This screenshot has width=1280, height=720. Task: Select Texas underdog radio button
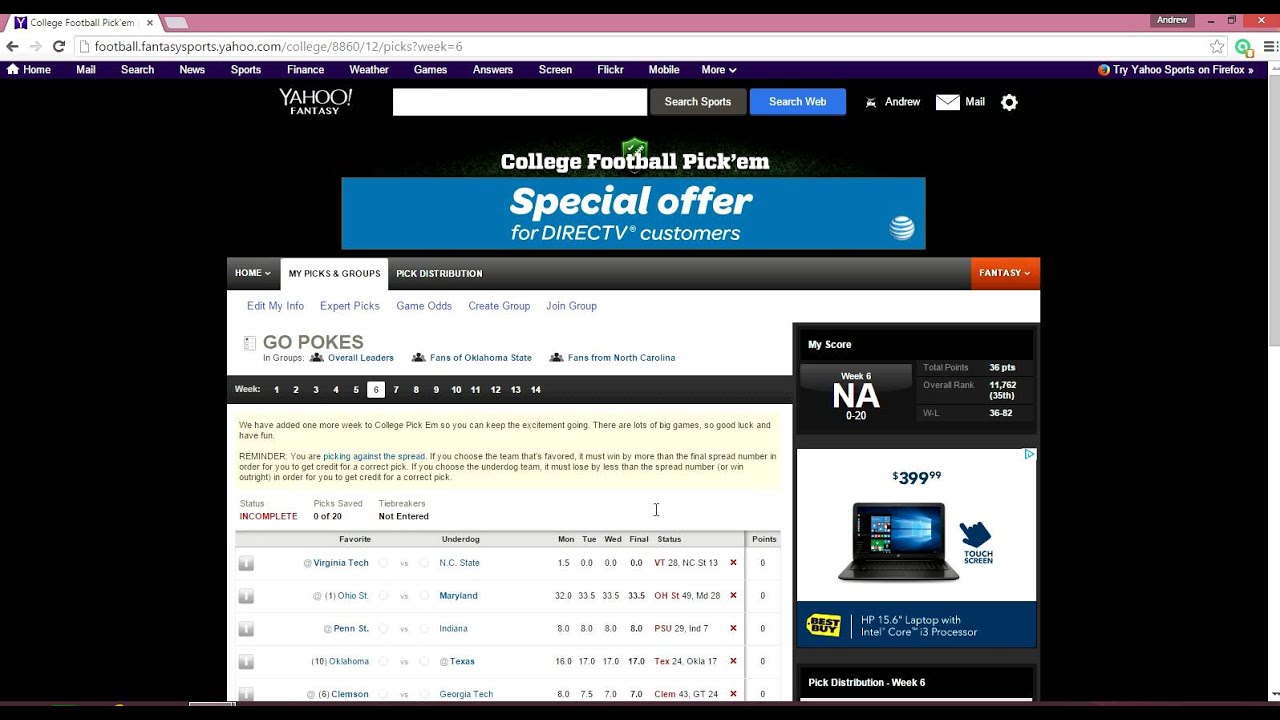pos(424,662)
